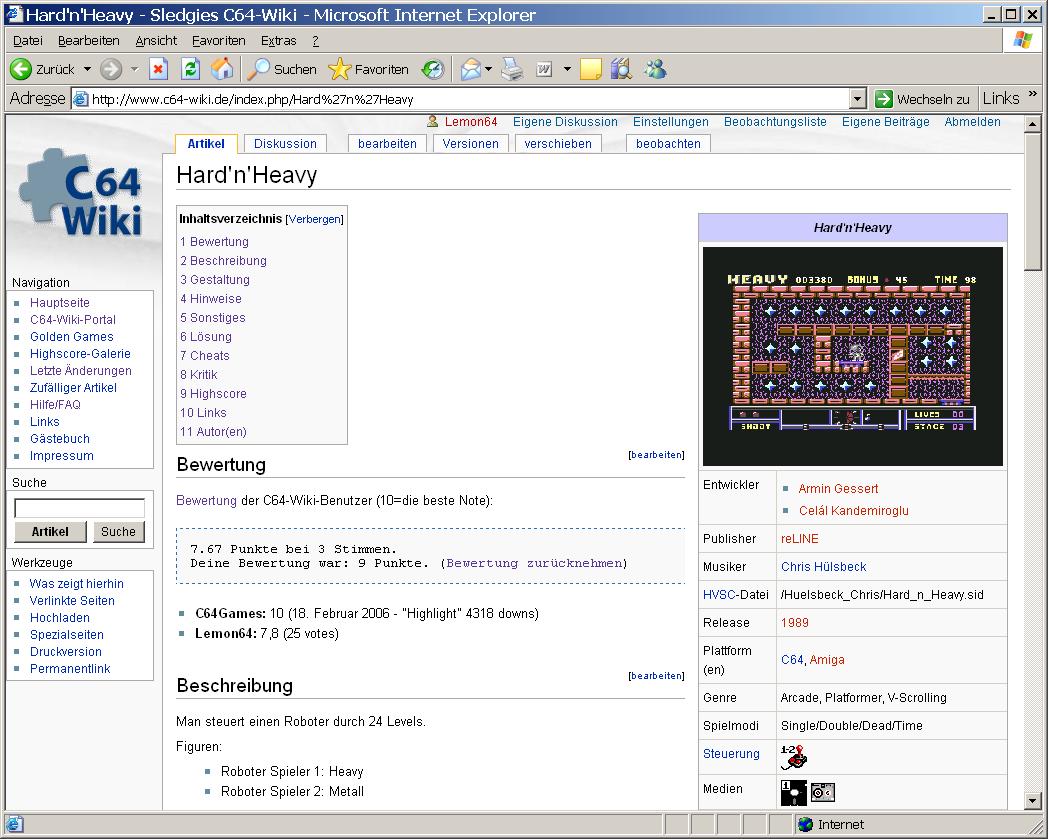Viewport: 1048px width, 839px height.
Task: Expand the Mail icon dropdown arrow
Action: tap(489, 69)
